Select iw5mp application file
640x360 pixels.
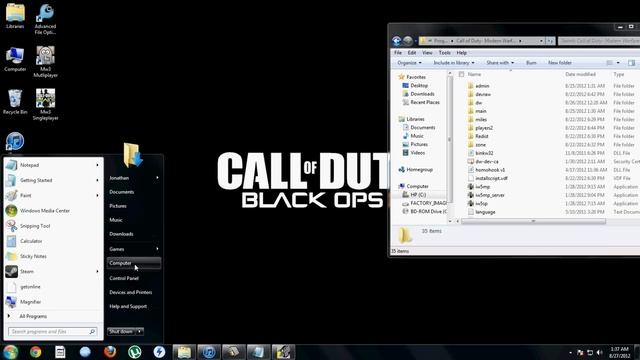482,187
